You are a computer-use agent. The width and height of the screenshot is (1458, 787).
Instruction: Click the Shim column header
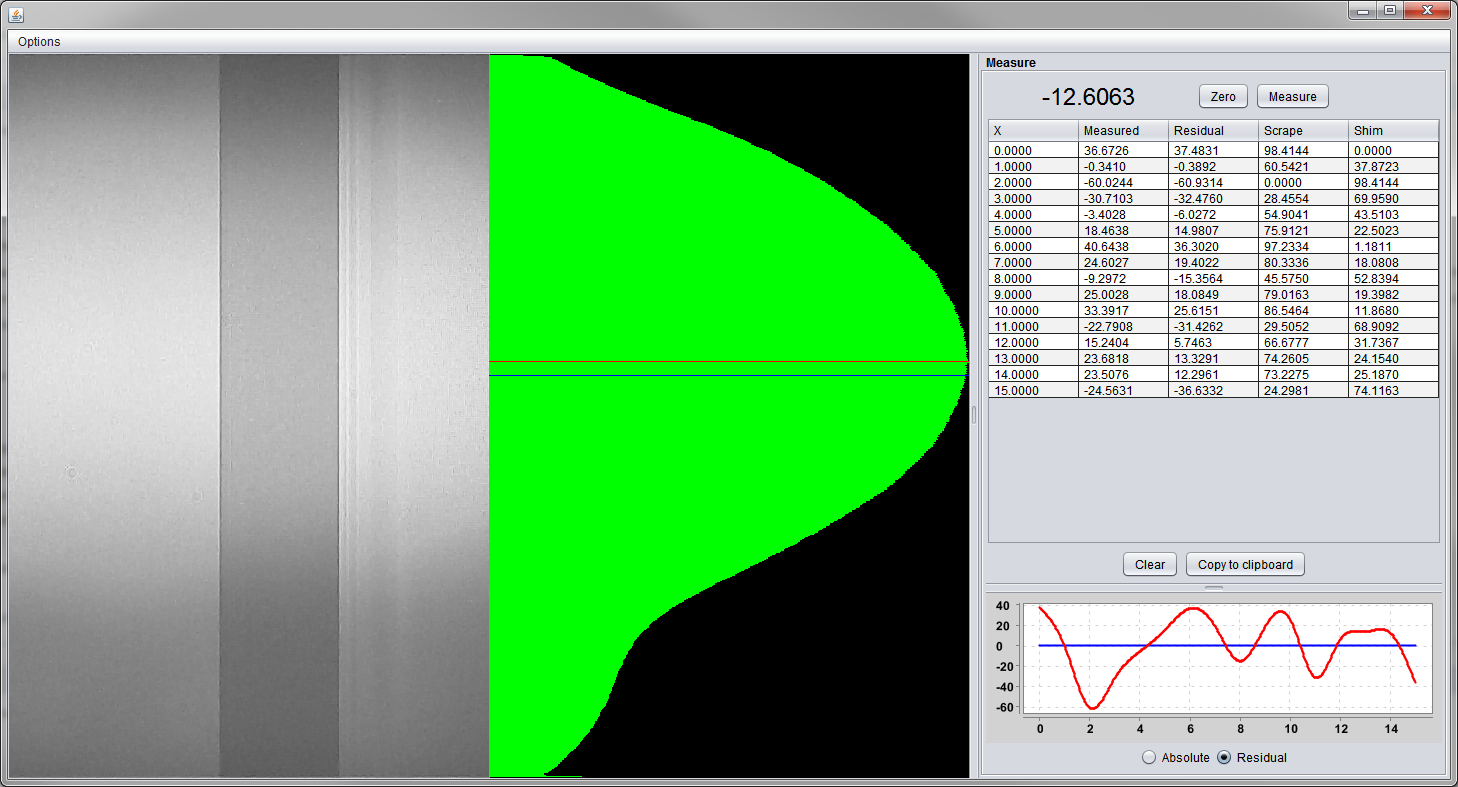pos(1392,131)
